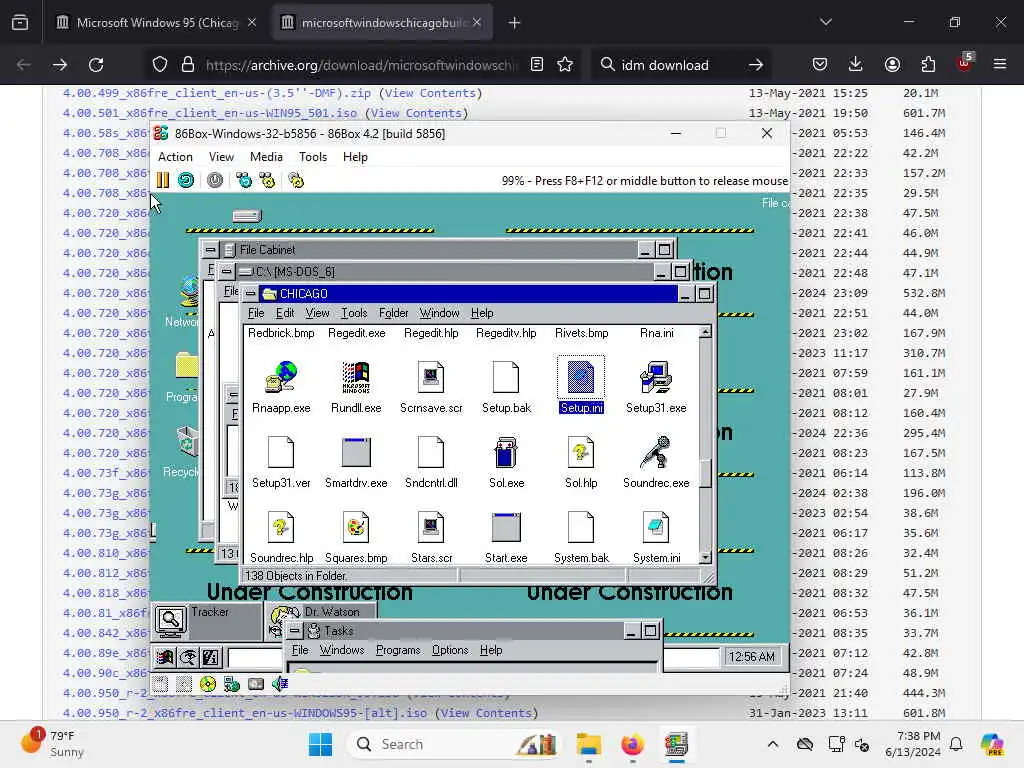Open the CHICAGO window Edit menu
This screenshot has height=768, width=1024.
tap(285, 313)
